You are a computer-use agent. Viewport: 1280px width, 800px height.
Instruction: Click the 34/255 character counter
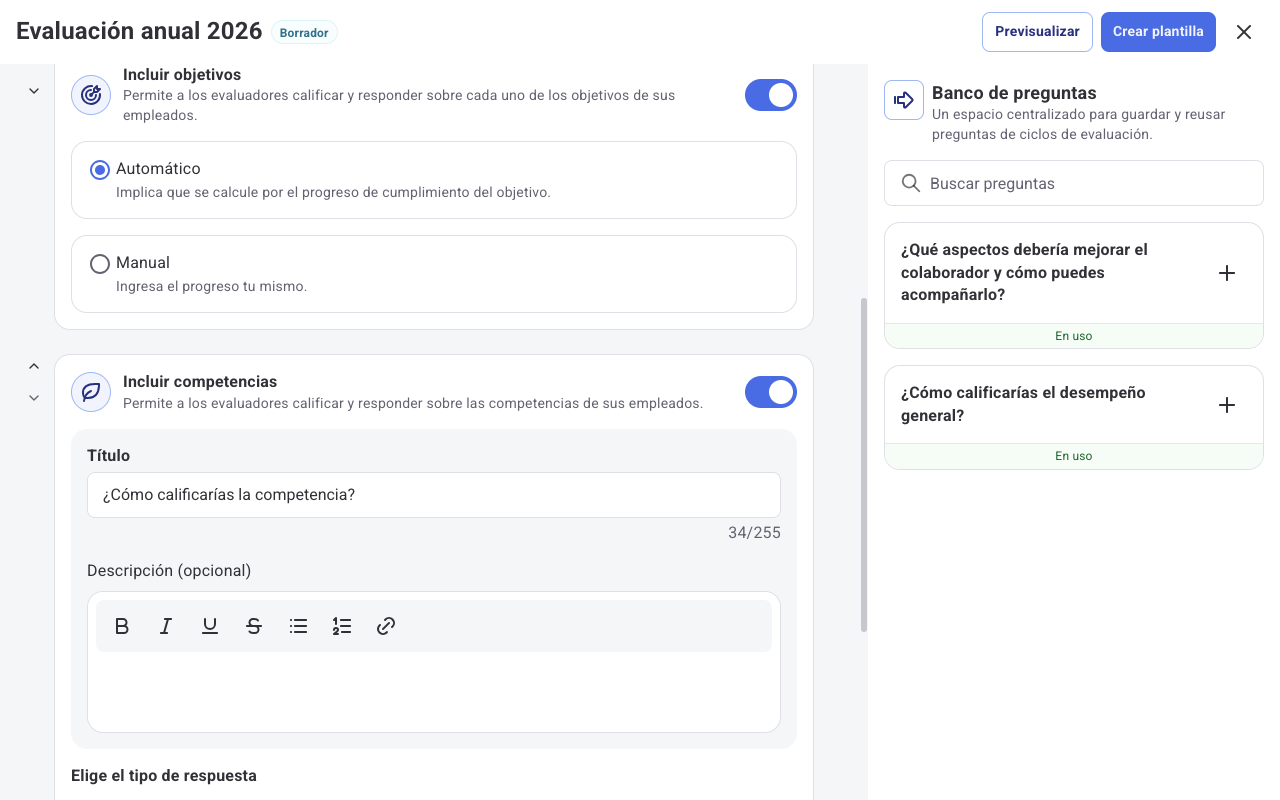[754, 533]
